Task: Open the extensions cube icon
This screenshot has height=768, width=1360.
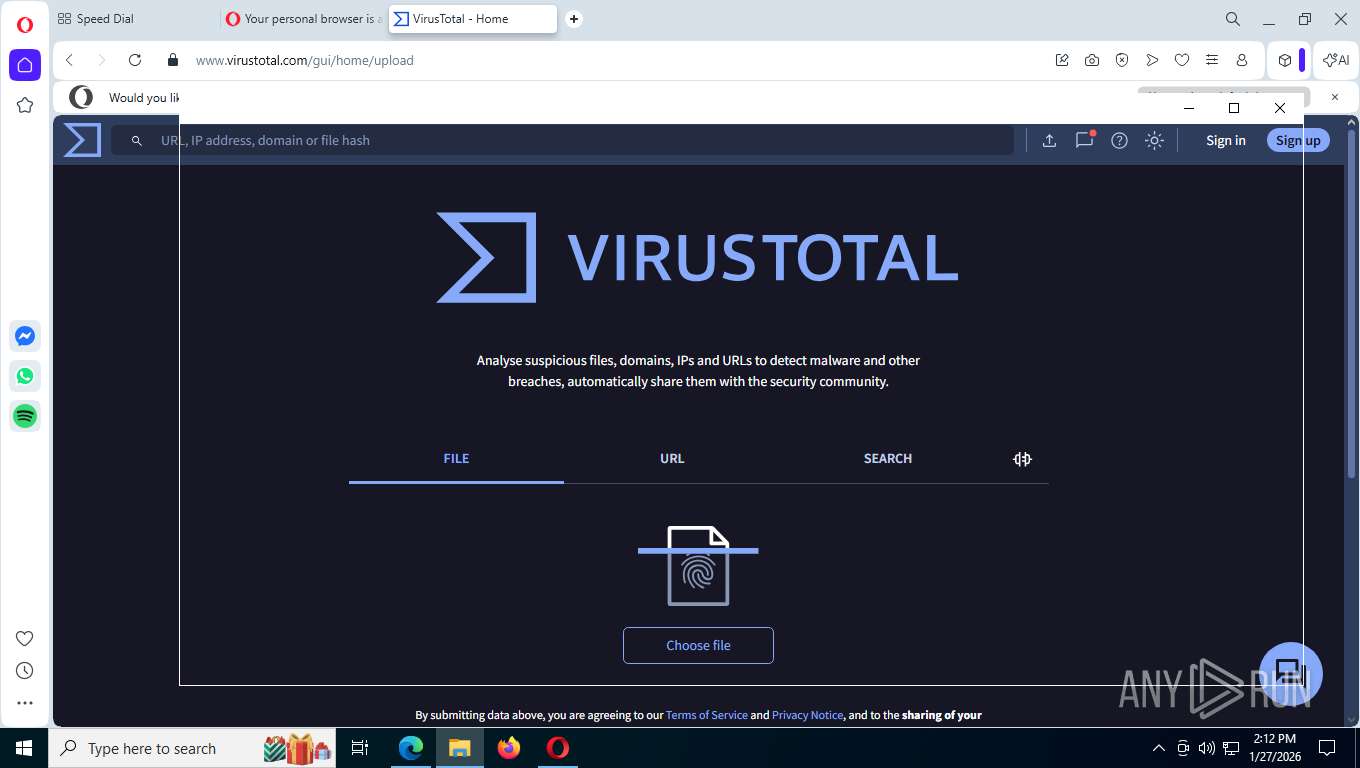Action: click(1285, 60)
